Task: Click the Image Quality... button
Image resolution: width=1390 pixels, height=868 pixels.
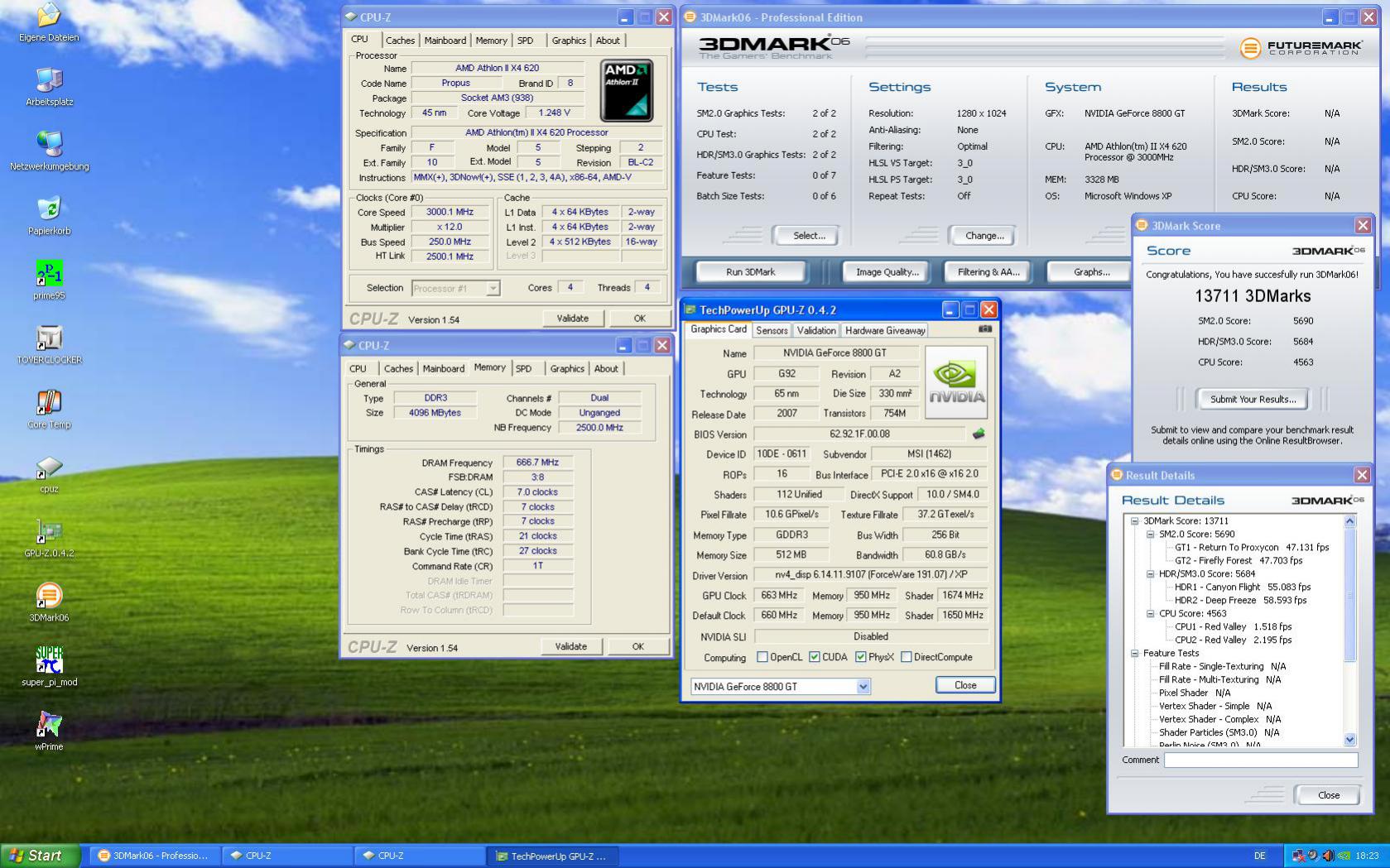Action: (x=887, y=272)
